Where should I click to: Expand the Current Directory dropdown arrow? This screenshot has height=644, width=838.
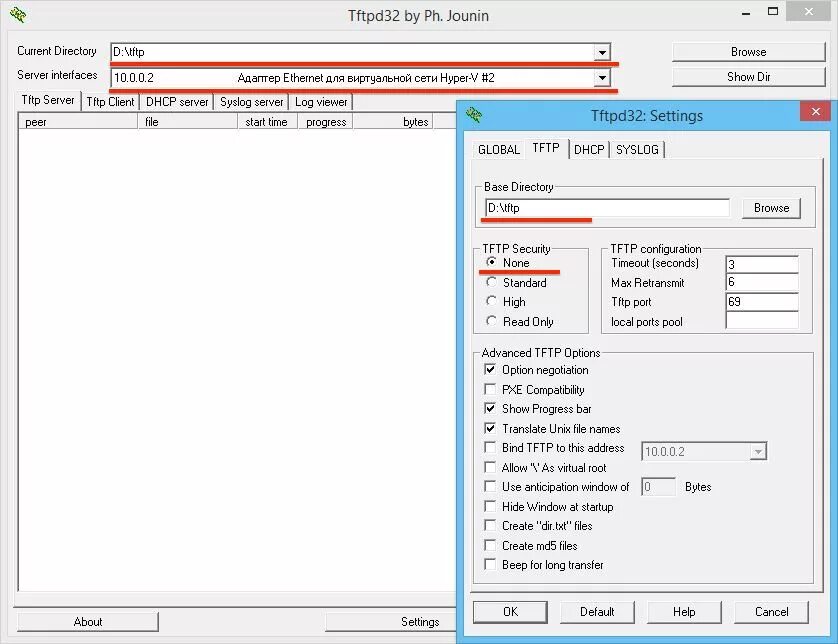click(602, 52)
